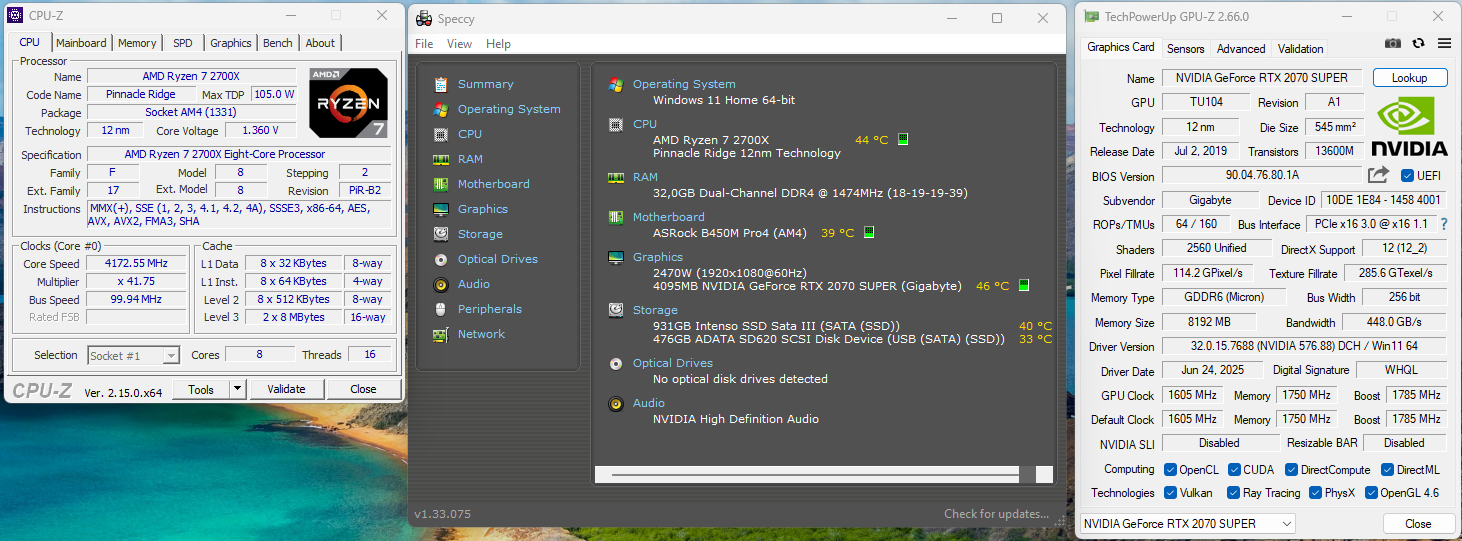Open Help menu in Speccy
The width and height of the screenshot is (1462, 541).
pyautogui.click(x=498, y=44)
